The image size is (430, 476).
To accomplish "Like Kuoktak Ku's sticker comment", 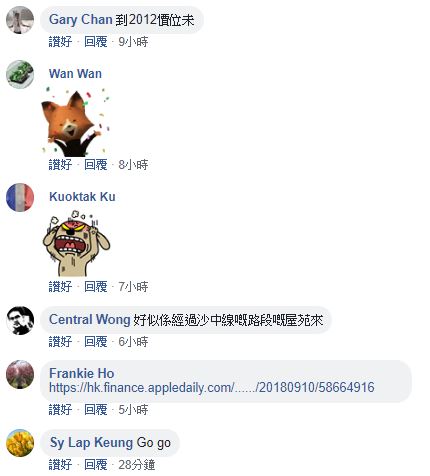I will (60, 287).
